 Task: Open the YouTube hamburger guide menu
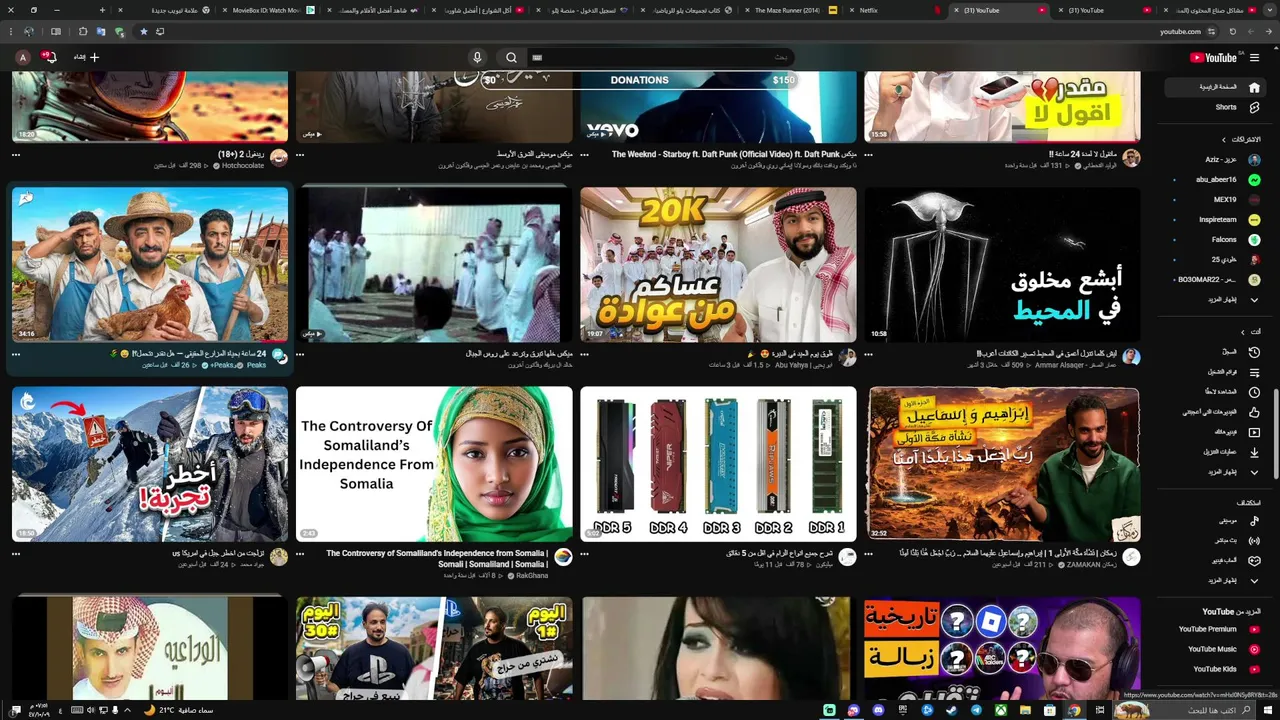click(x=1254, y=58)
